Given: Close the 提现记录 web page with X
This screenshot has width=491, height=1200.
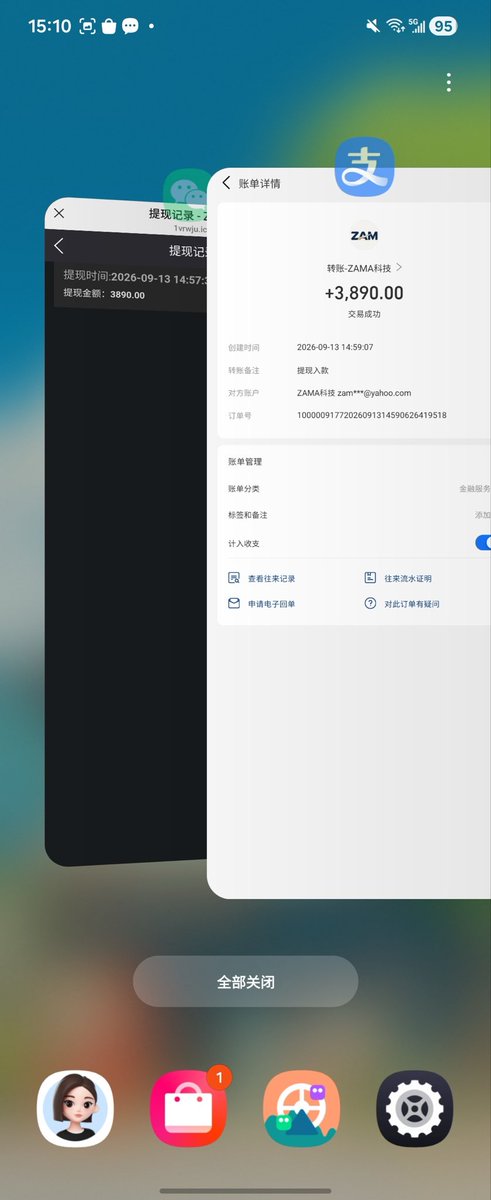Looking at the screenshot, I should [x=59, y=213].
